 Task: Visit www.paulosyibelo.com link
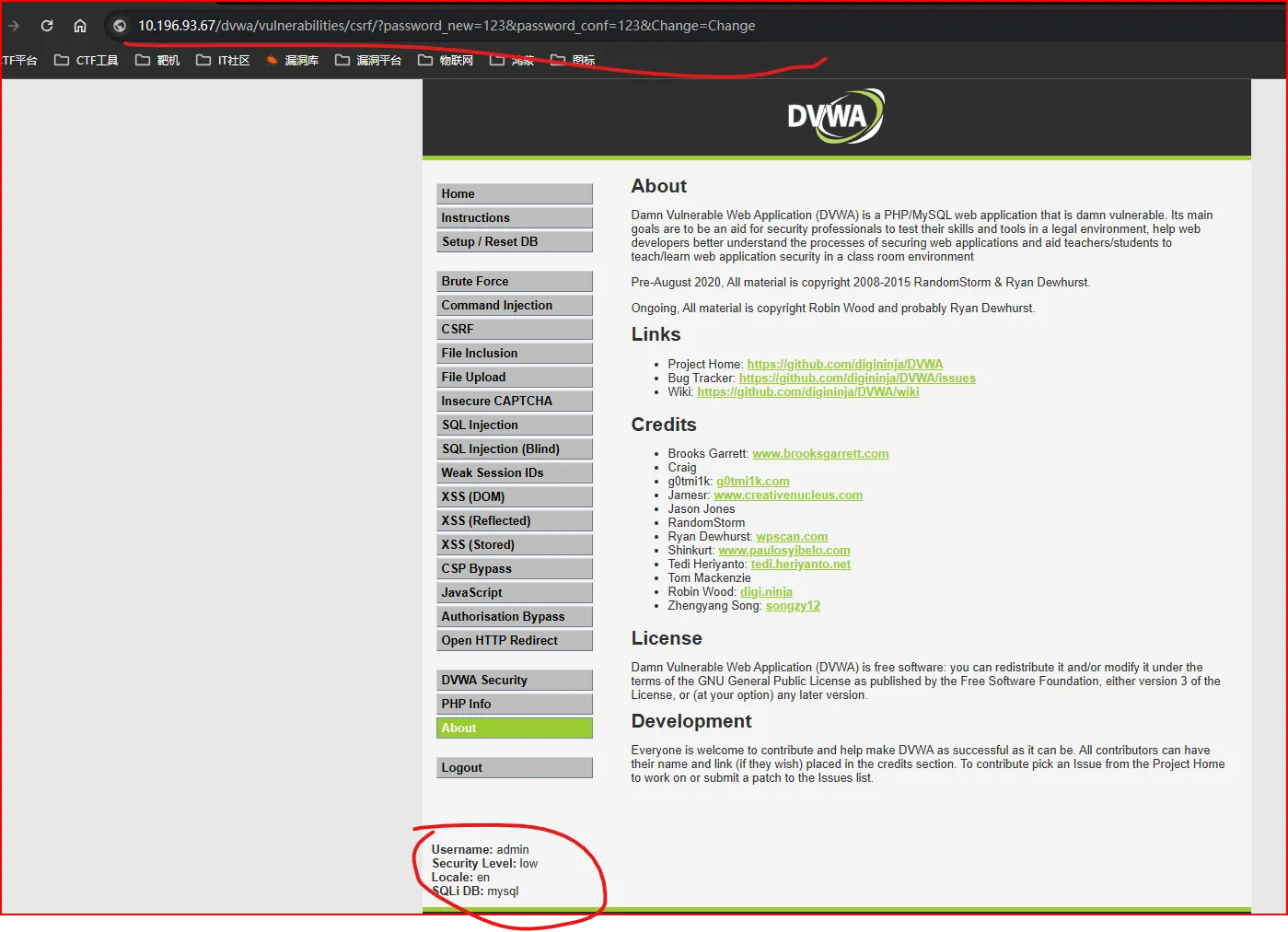pyautogui.click(x=784, y=551)
